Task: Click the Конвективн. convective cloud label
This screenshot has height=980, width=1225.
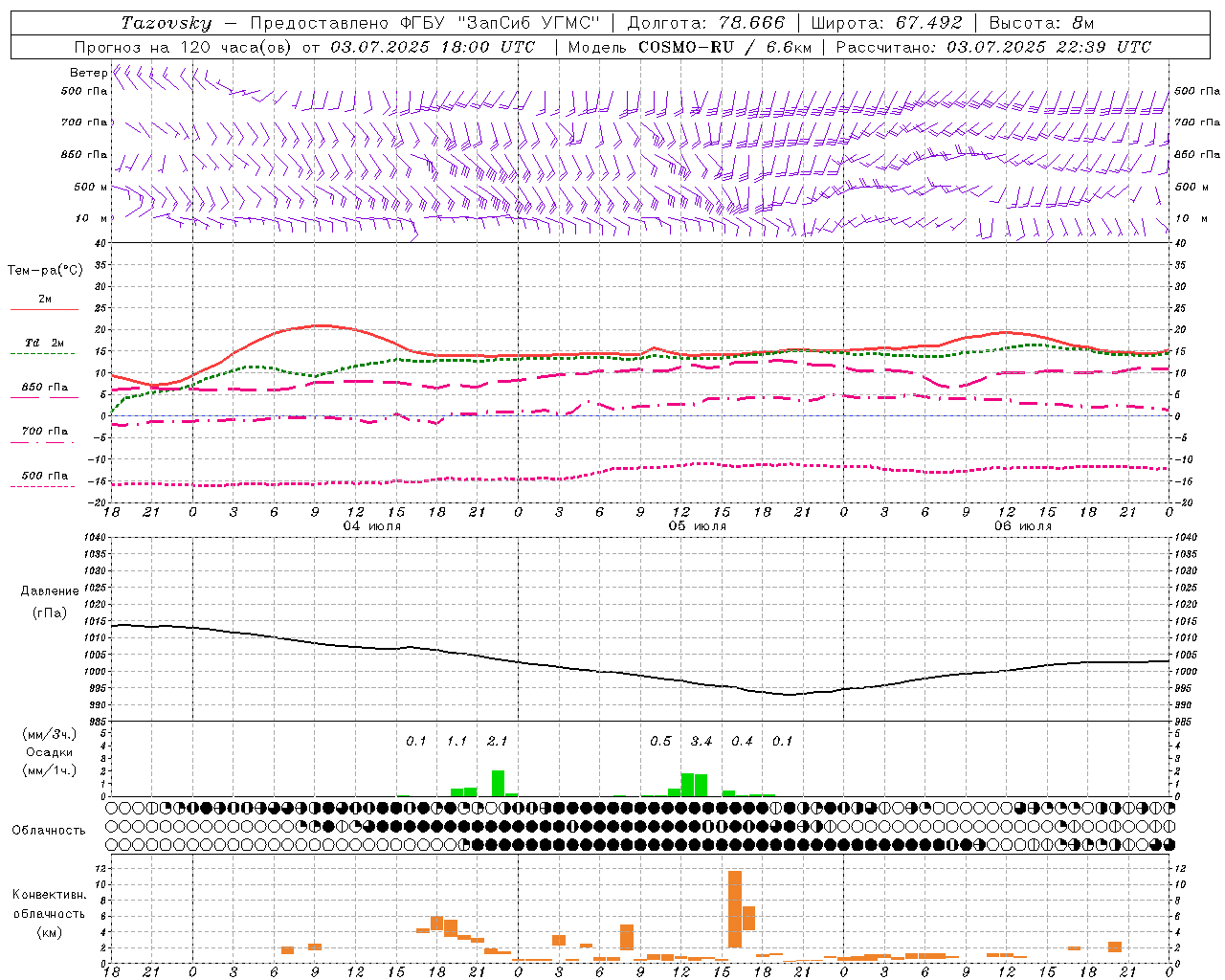Action: [x=49, y=895]
